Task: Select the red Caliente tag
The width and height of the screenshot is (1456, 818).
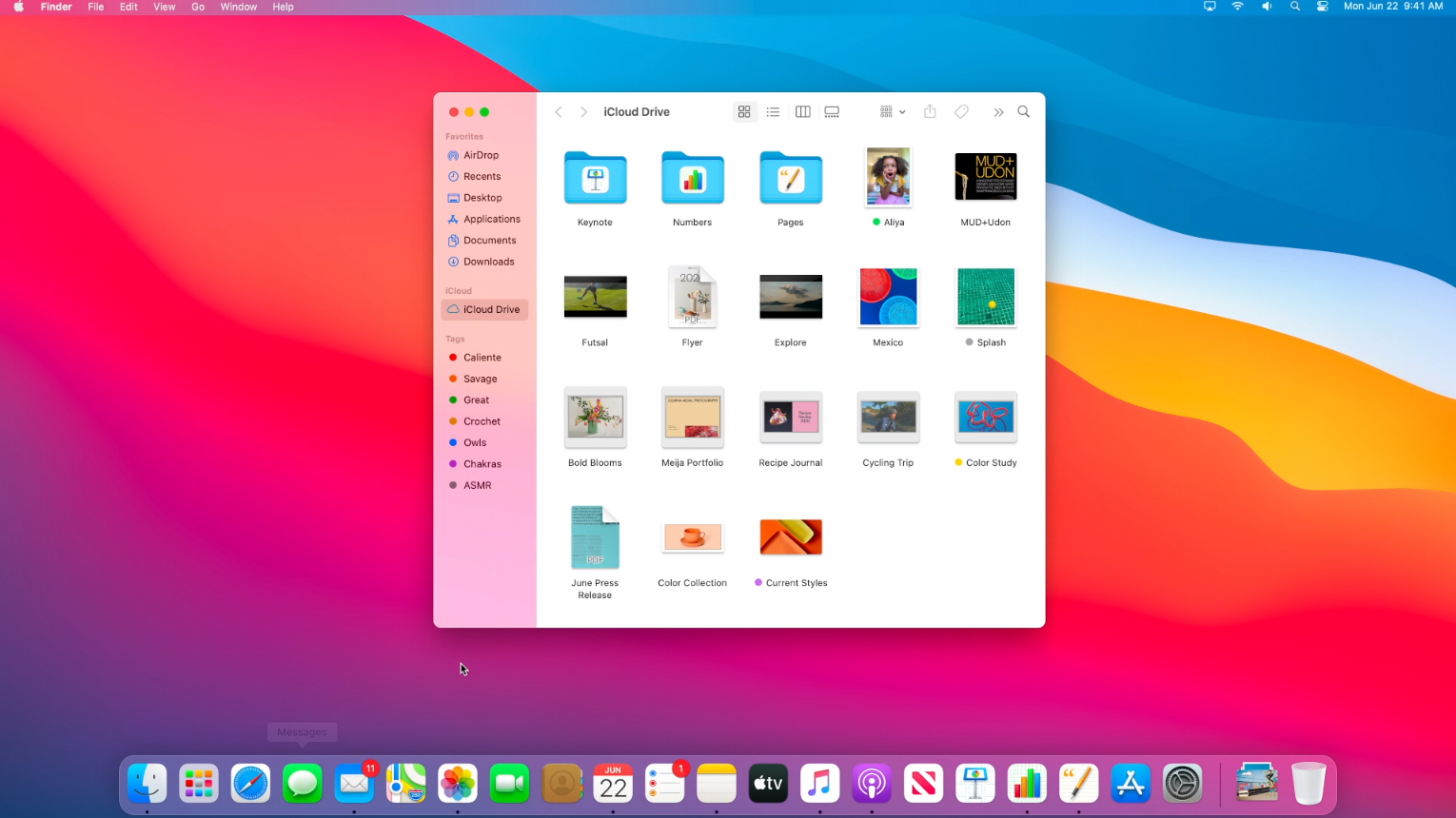Action: 482,358
